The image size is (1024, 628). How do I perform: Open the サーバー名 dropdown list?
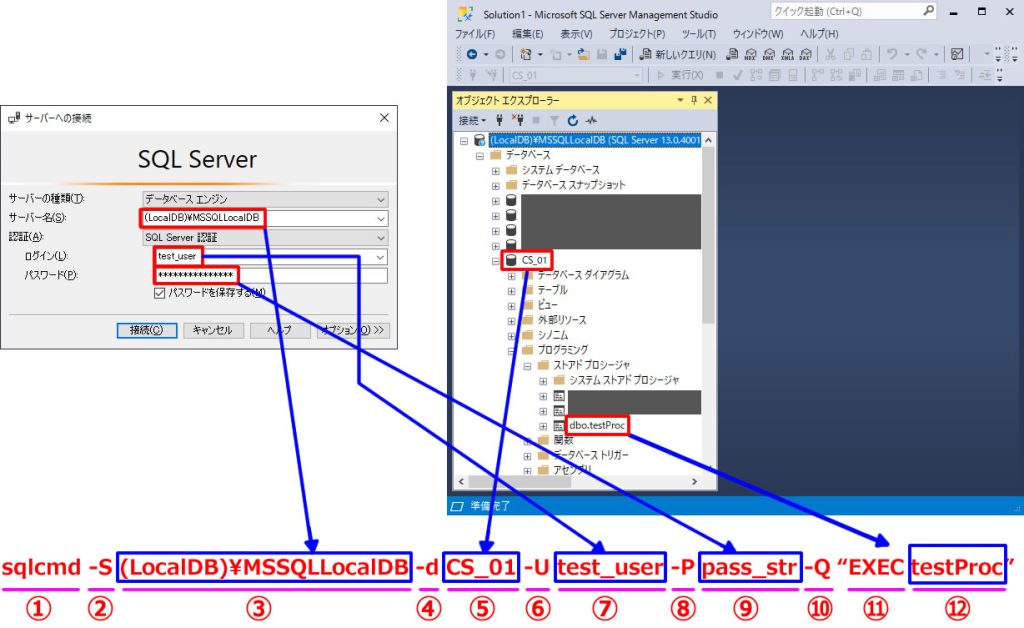coord(381,218)
